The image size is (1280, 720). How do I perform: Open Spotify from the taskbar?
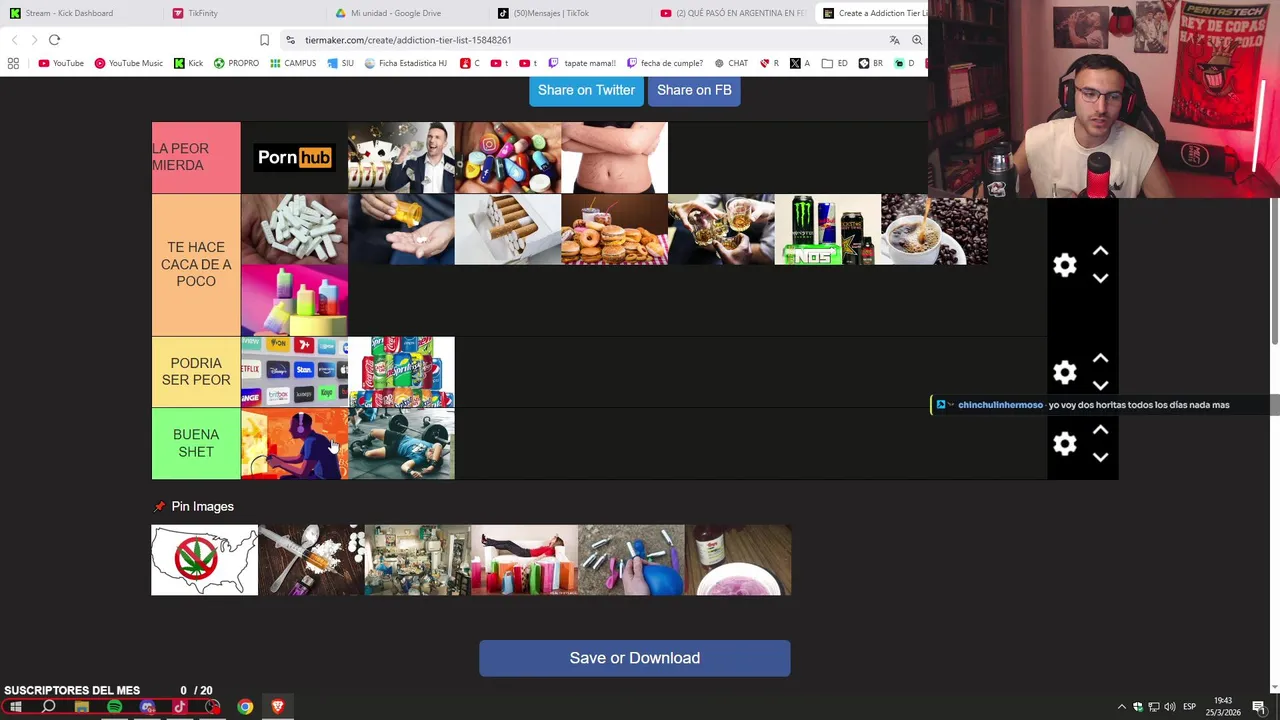click(x=114, y=707)
